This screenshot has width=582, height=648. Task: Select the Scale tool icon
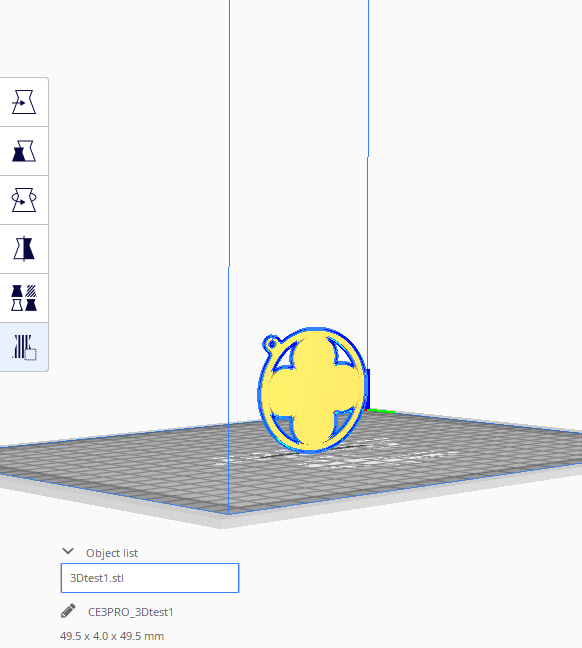(x=24, y=151)
